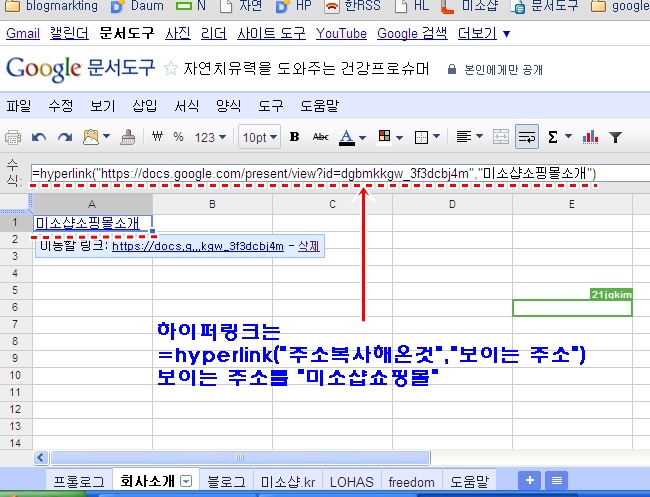
Task: Click the horizontal scrollbar left arrow
Action: [x=40, y=457]
